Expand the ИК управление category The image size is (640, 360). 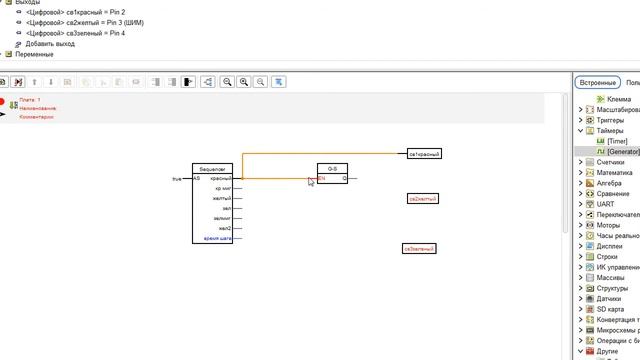[580, 267]
